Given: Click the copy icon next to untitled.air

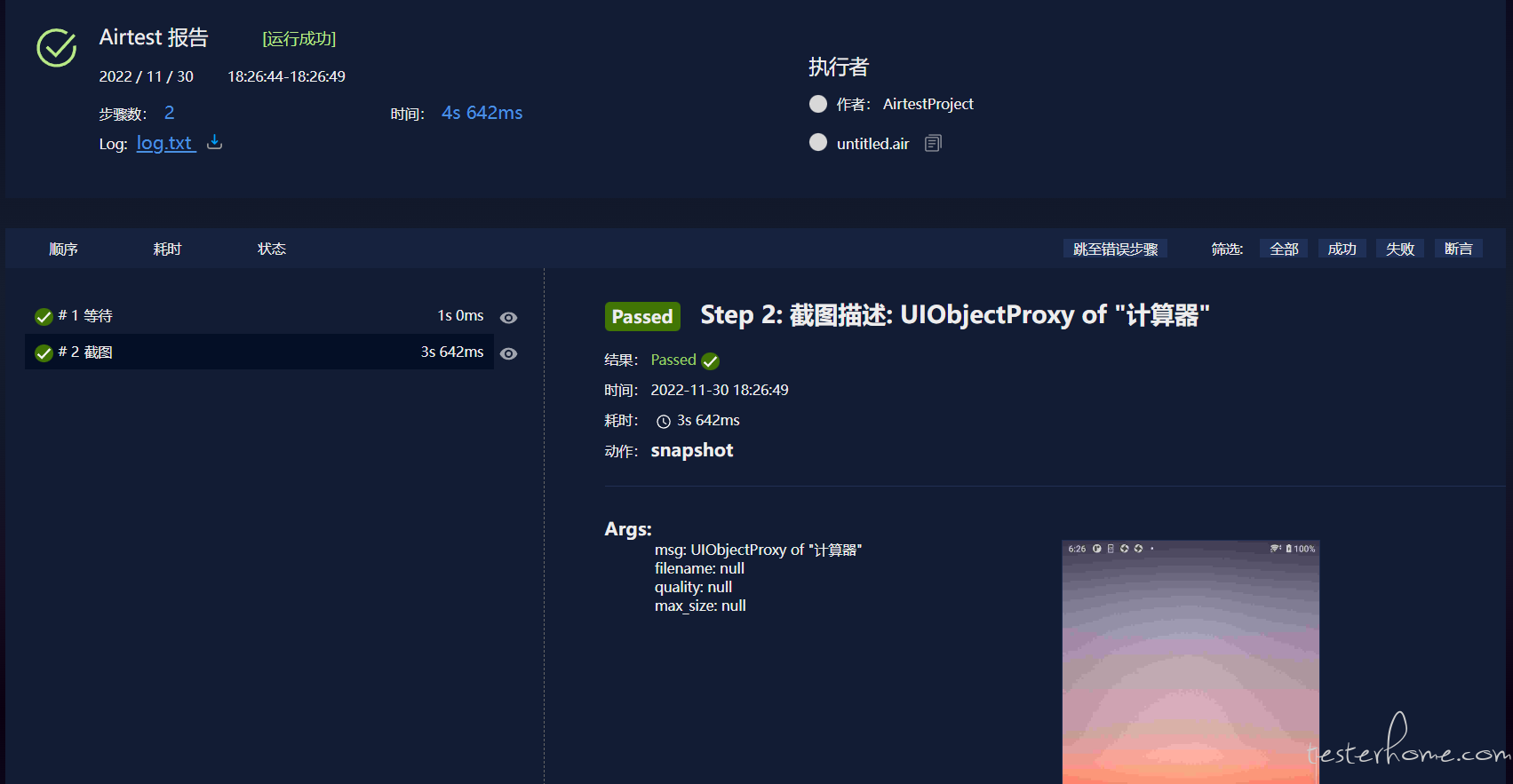Looking at the screenshot, I should pyautogui.click(x=933, y=143).
